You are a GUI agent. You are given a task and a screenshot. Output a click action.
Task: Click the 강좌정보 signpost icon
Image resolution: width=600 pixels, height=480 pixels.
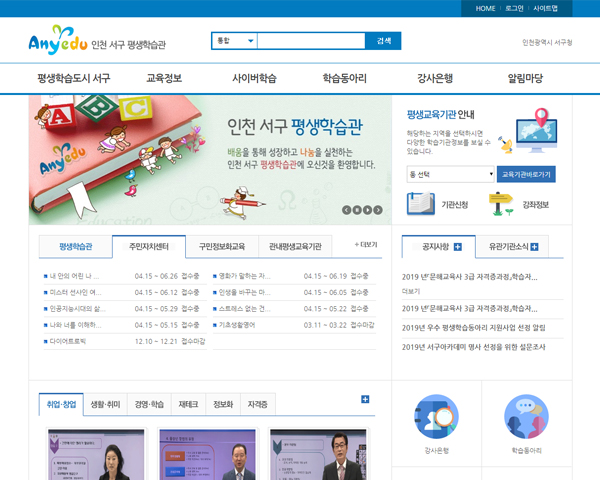tap(501, 204)
